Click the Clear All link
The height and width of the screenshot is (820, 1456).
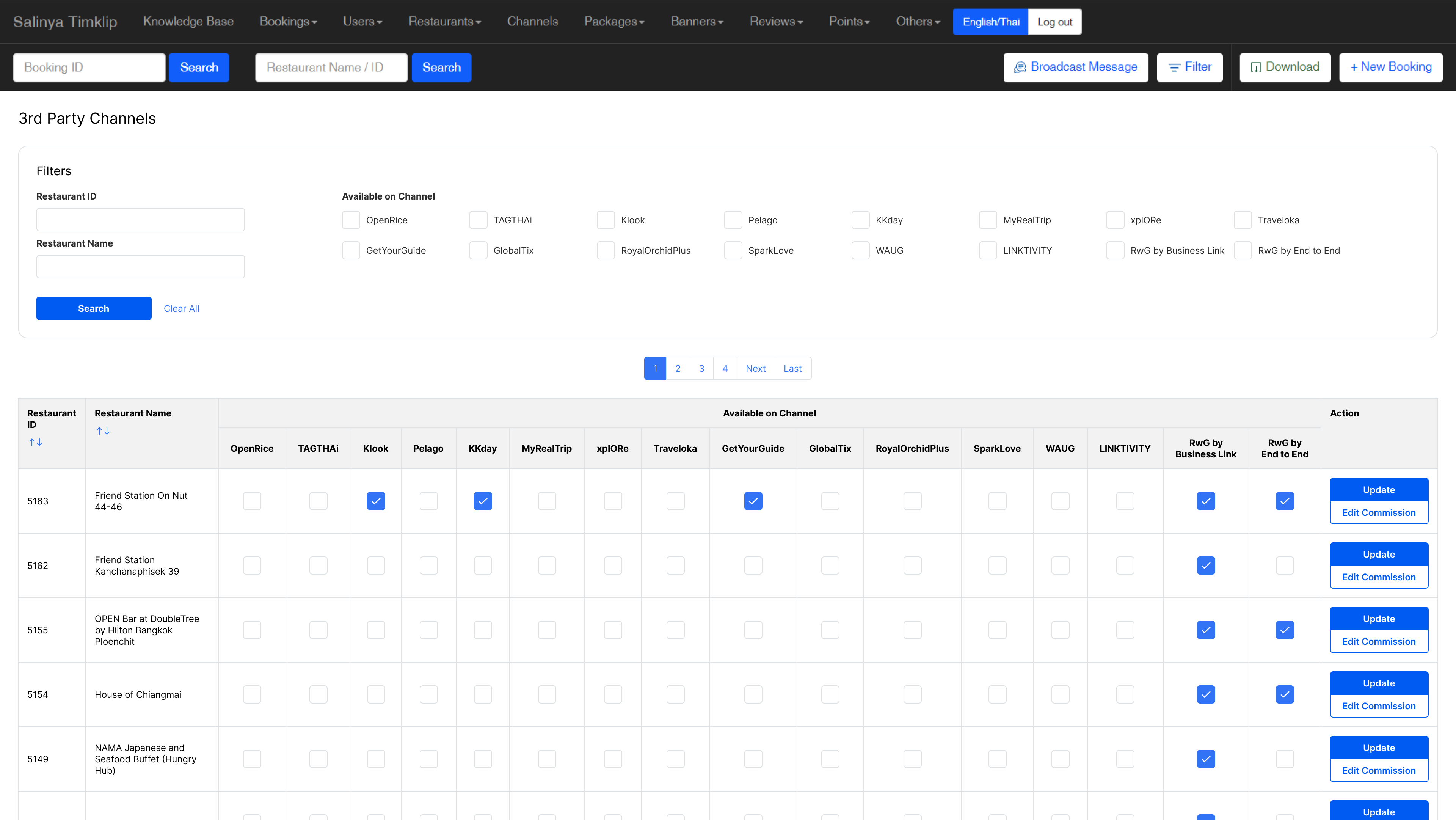point(182,308)
